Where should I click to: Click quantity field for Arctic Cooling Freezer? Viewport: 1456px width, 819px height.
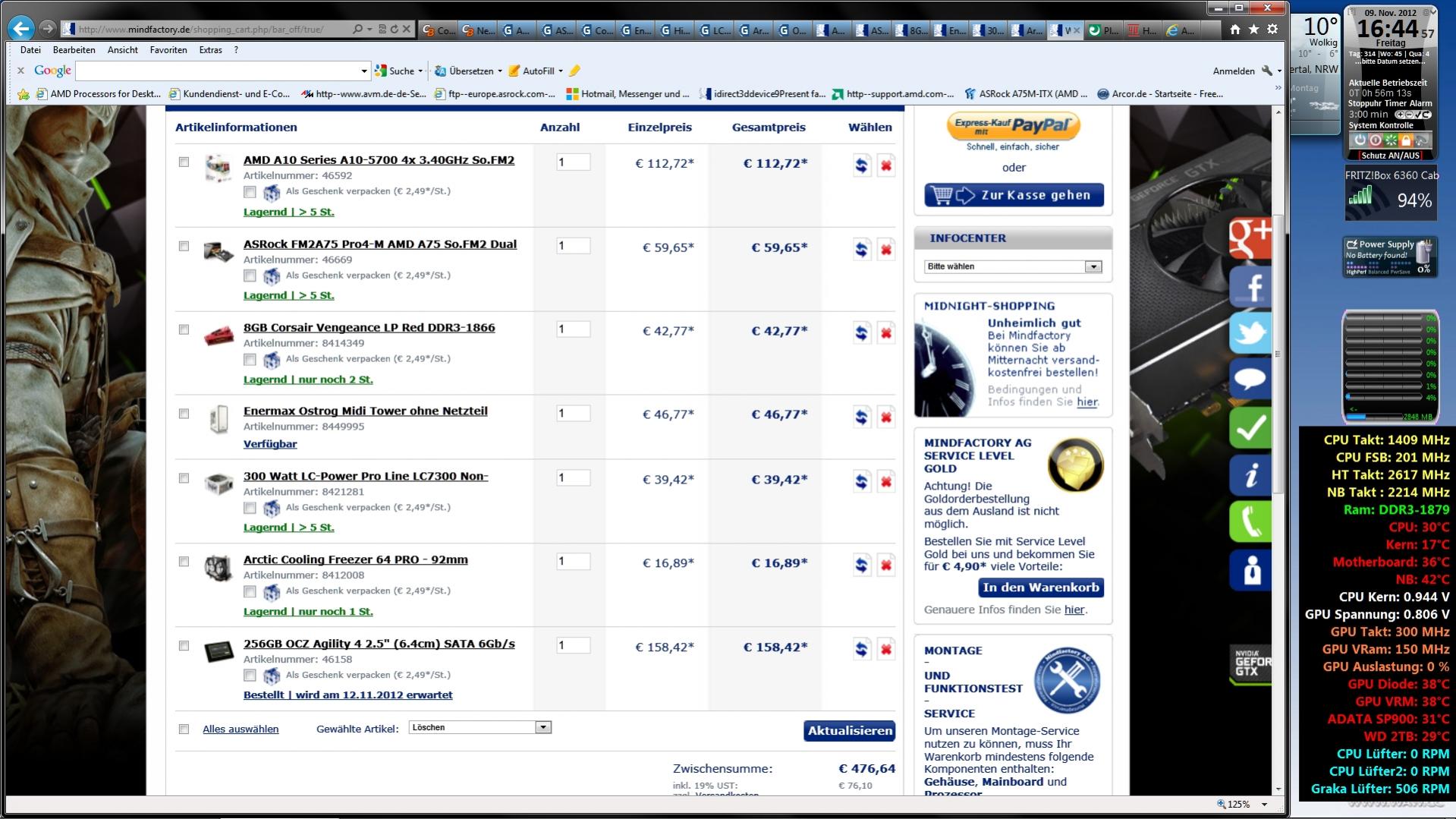click(573, 562)
